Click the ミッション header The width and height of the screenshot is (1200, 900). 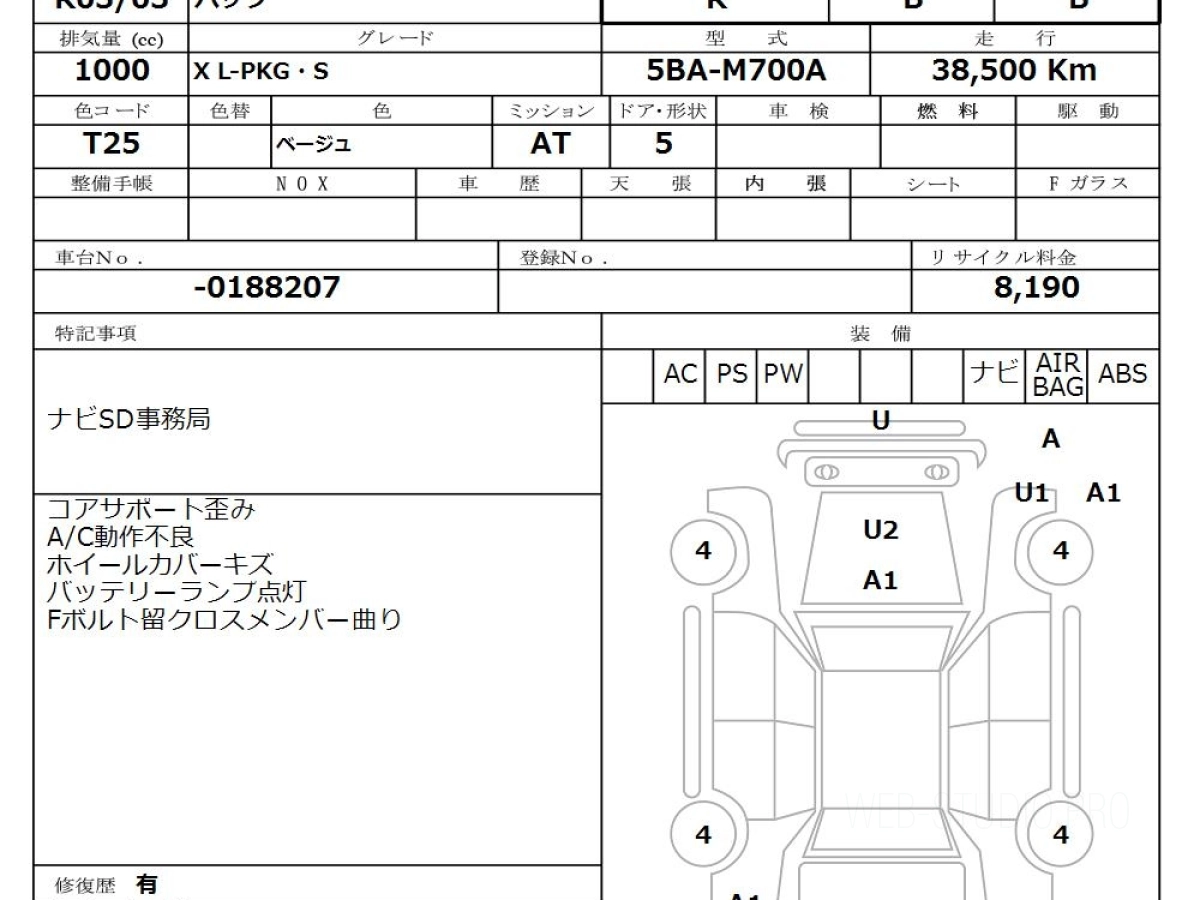coord(551,111)
